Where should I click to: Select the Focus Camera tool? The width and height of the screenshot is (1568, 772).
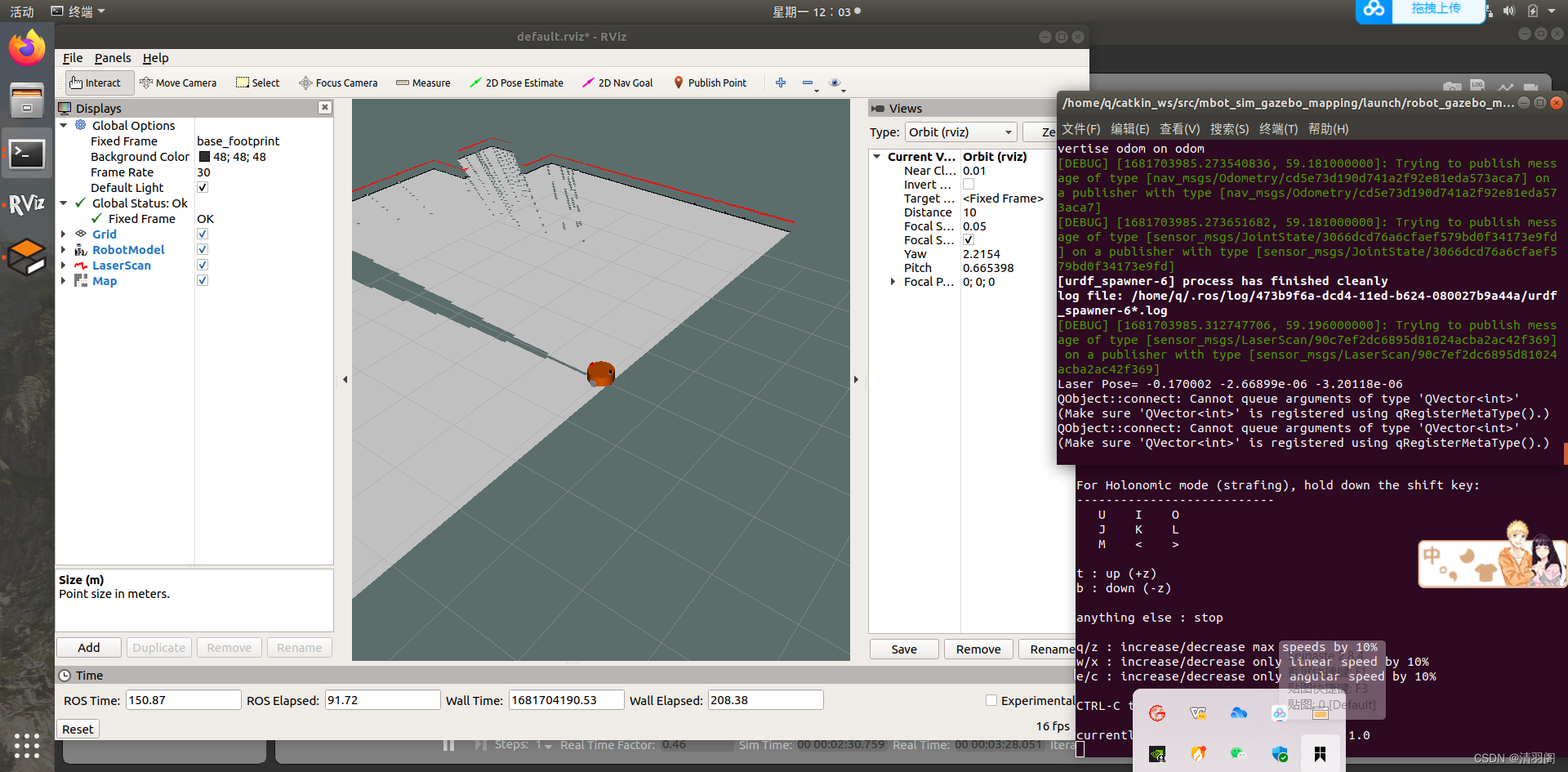coord(338,83)
